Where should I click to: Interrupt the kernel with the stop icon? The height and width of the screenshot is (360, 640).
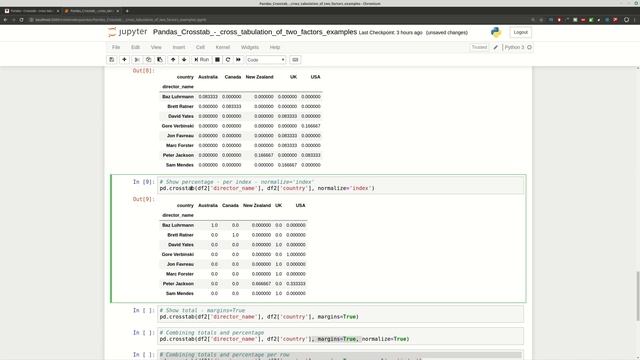218,60
